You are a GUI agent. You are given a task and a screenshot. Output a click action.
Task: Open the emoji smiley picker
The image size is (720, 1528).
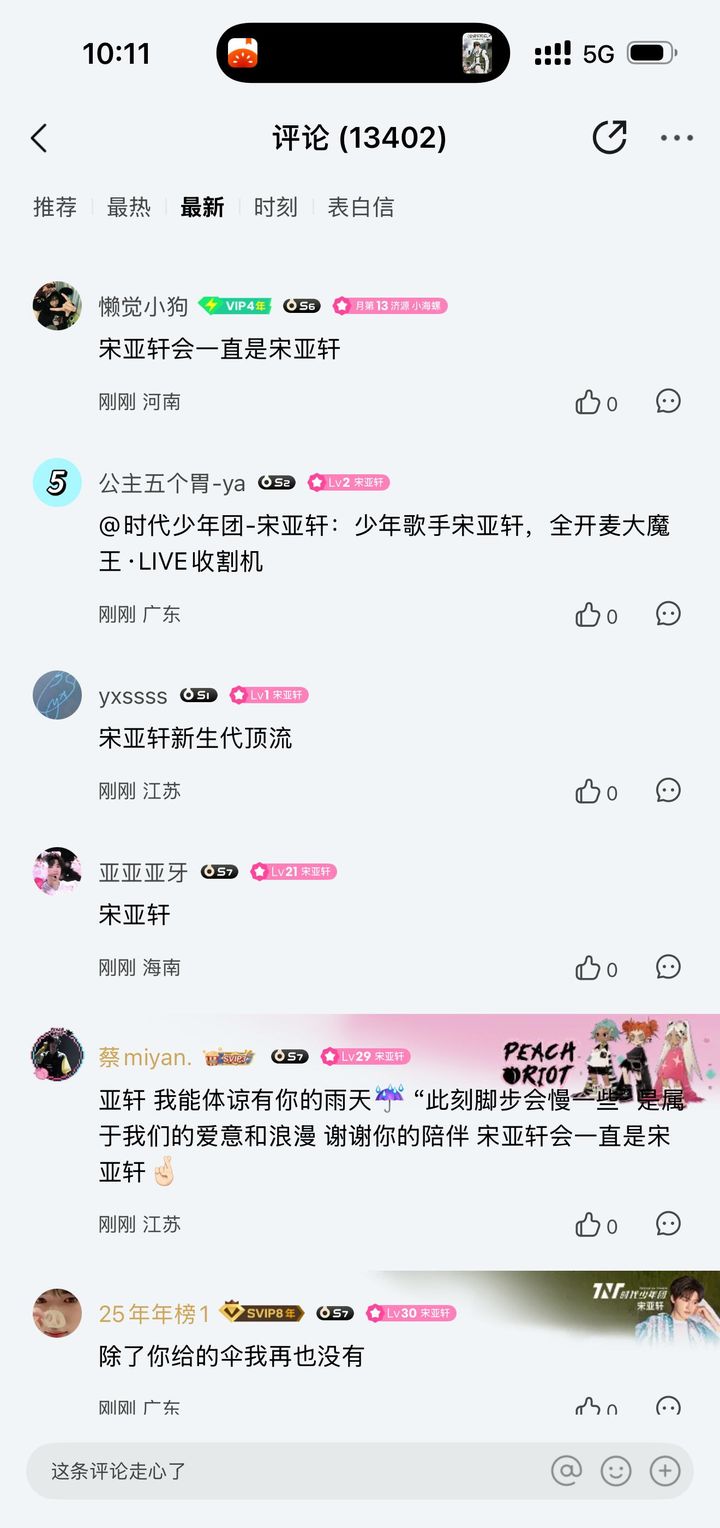(616, 1470)
